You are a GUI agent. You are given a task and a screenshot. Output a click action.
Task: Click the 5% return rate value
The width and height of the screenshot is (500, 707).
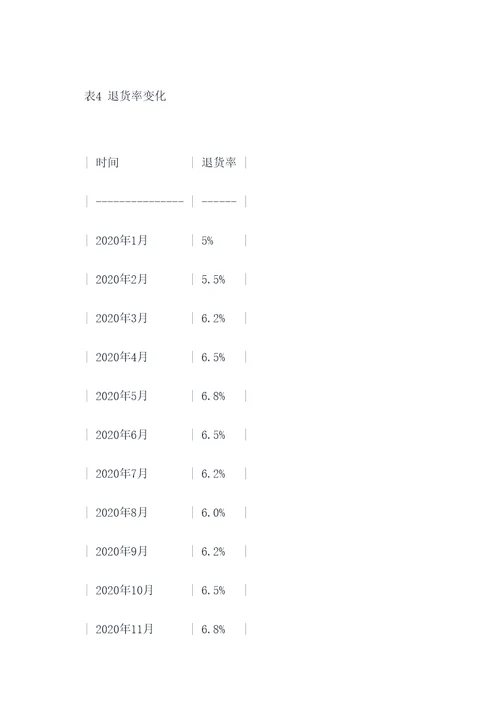point(207,240)
